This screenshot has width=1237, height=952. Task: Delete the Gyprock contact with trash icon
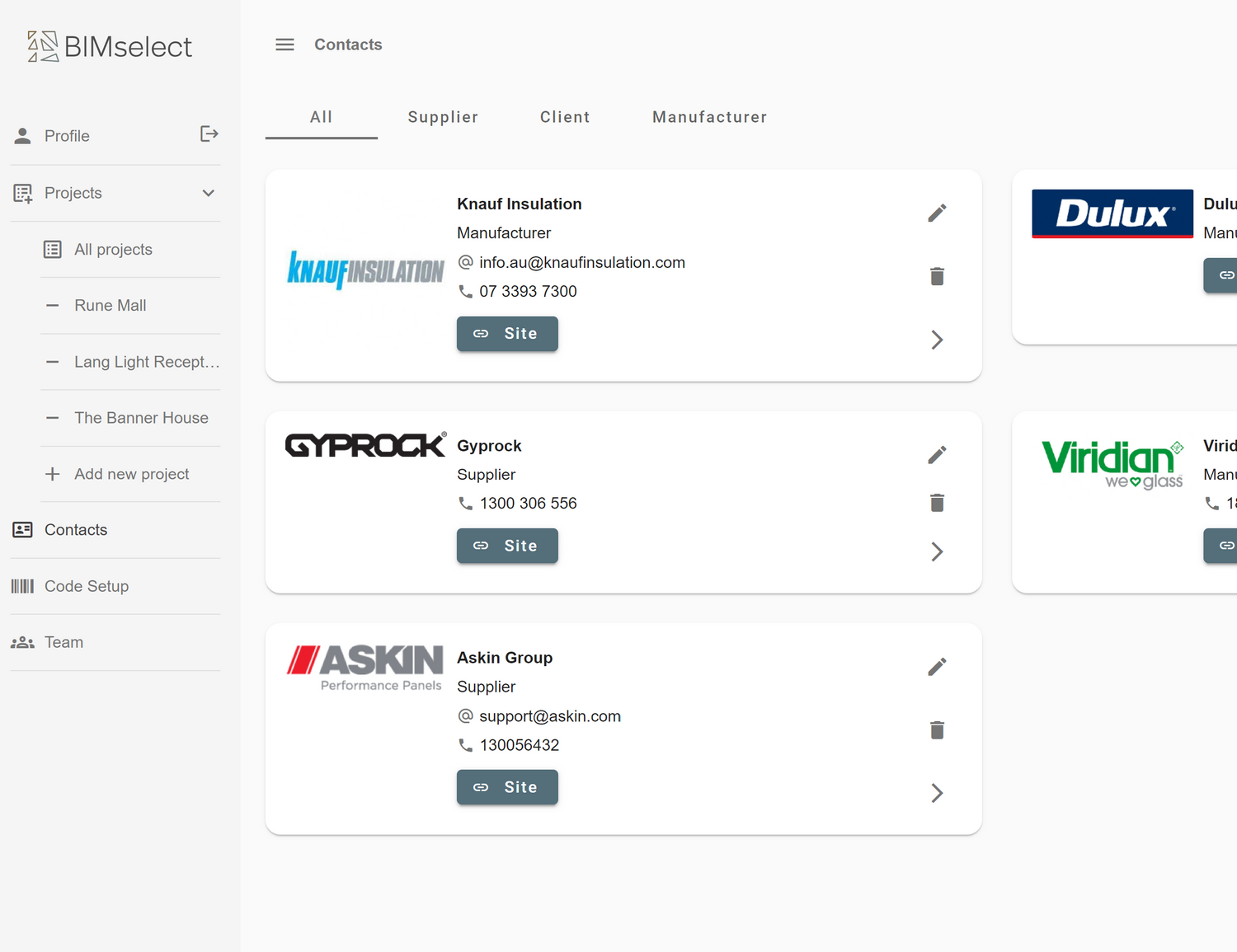pyautogui.click(x=937, y=503)
